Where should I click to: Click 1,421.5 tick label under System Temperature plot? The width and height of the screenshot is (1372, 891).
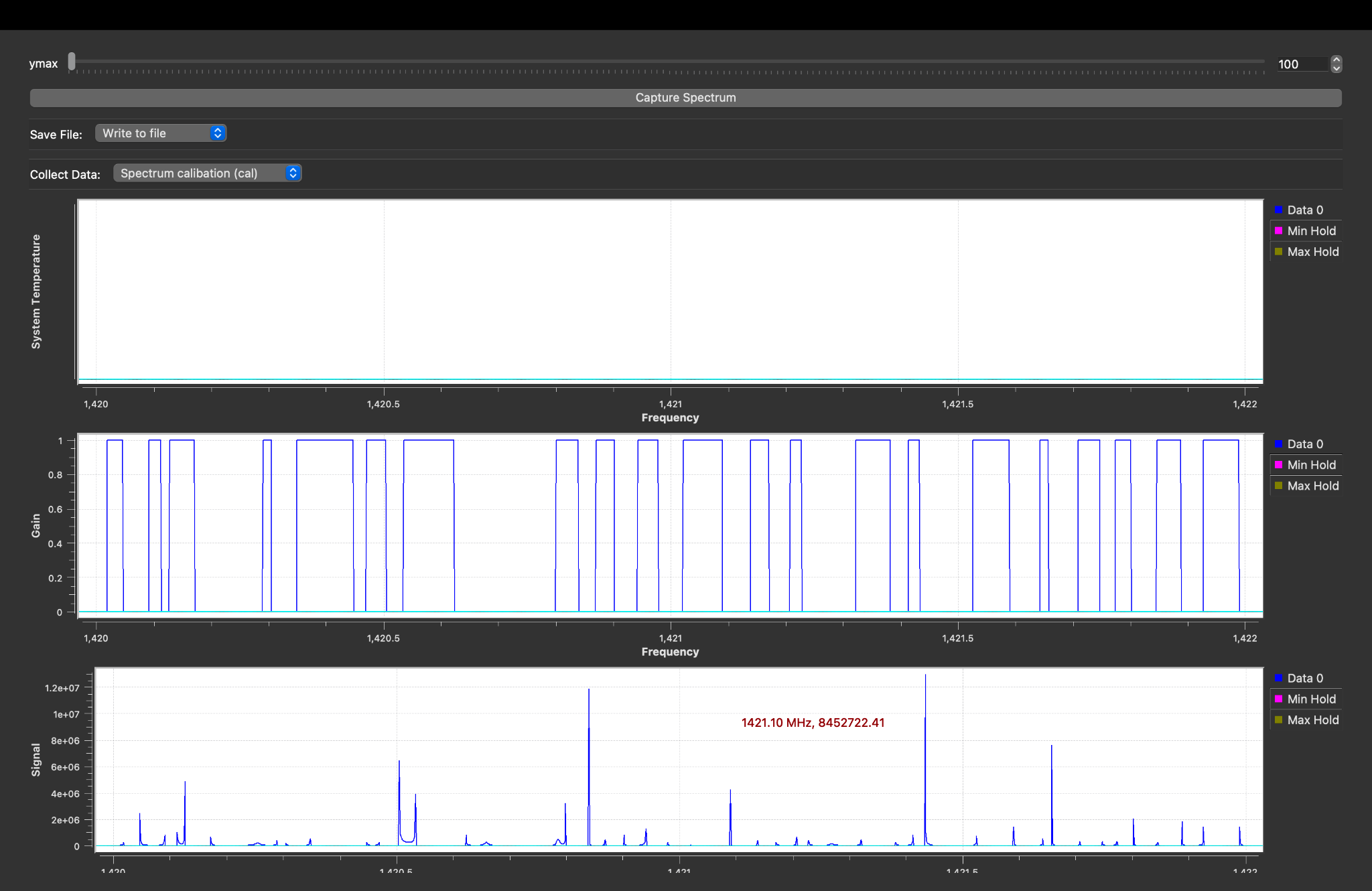pyautogui.click(x=957, y=405)
